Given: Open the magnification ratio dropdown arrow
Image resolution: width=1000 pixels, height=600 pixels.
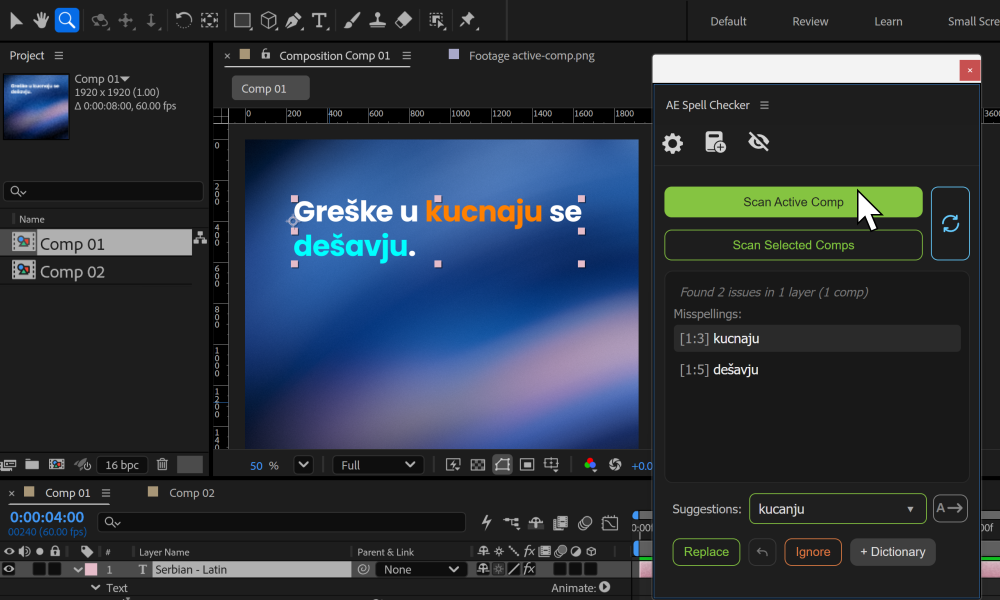Looking at the screenshot, I should (304, 465).
